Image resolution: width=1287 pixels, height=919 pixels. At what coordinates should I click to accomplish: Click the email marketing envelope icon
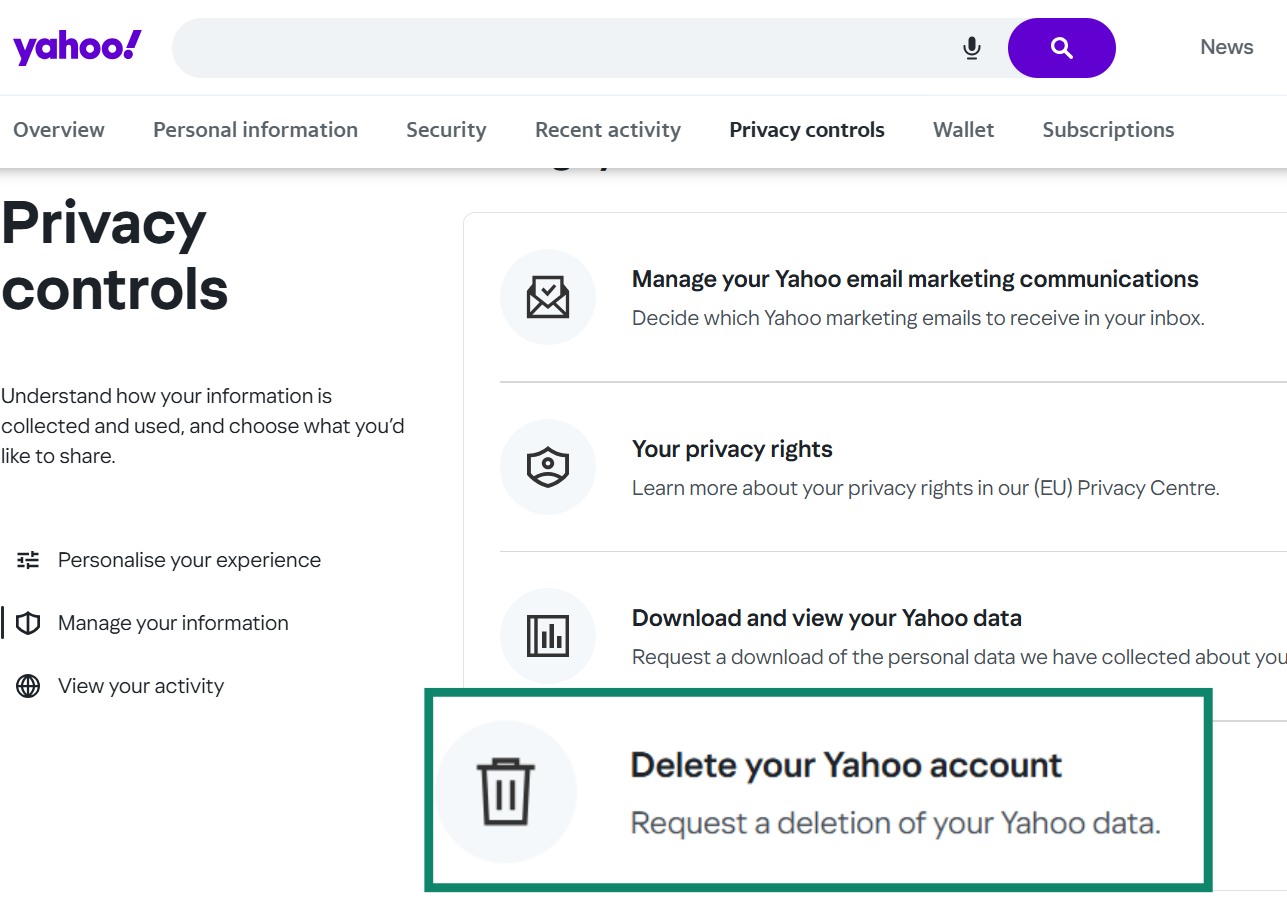click(x=547, y=297)
